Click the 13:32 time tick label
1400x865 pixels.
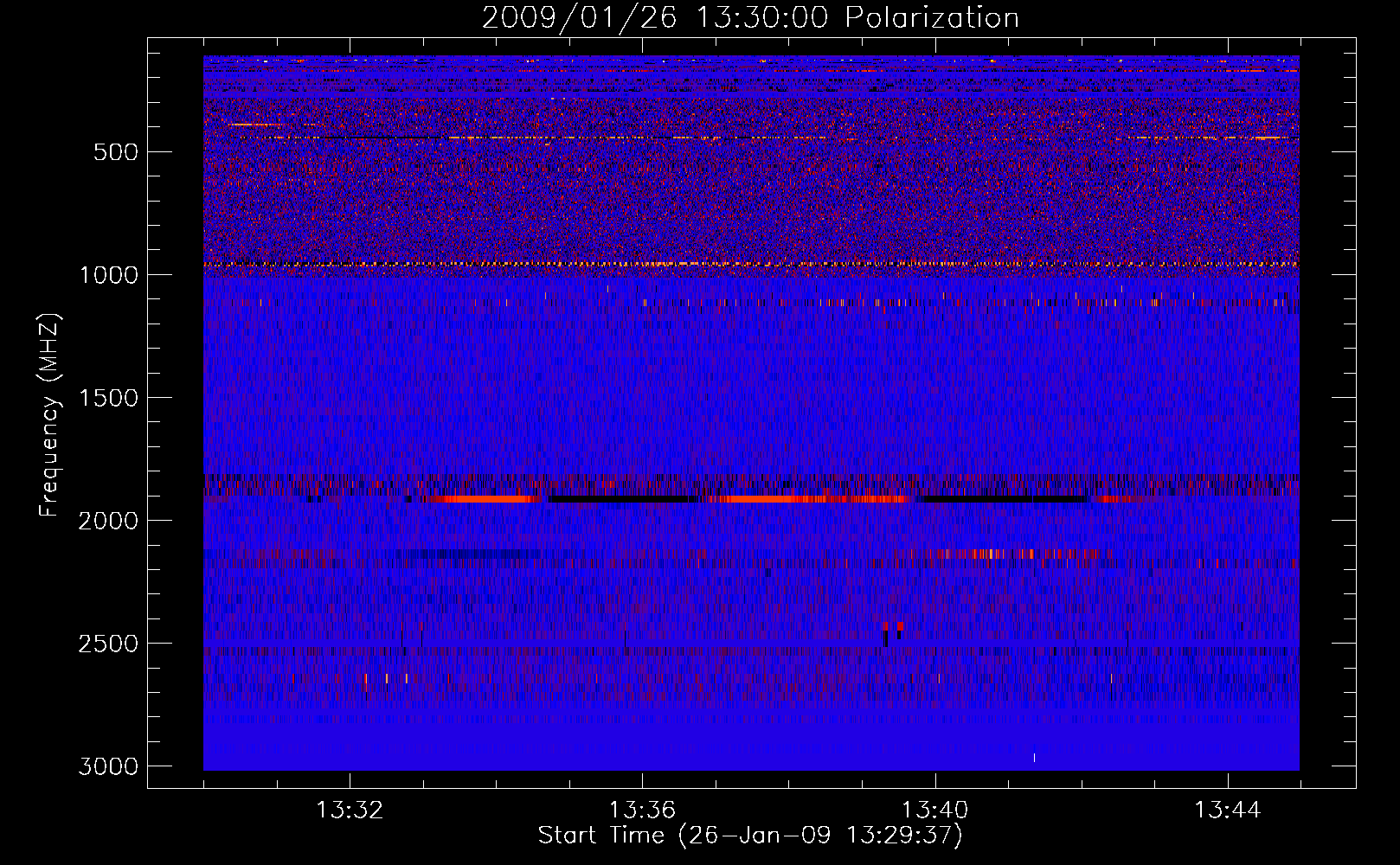(350, 811)
